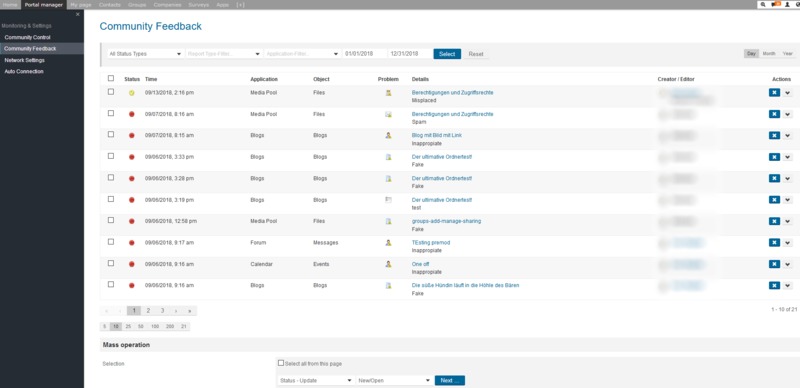This screenshot has height=388, width=800.
Task: Click the blue X action for groups-add-manage-sharing row
Action: (x=774, y=221)
